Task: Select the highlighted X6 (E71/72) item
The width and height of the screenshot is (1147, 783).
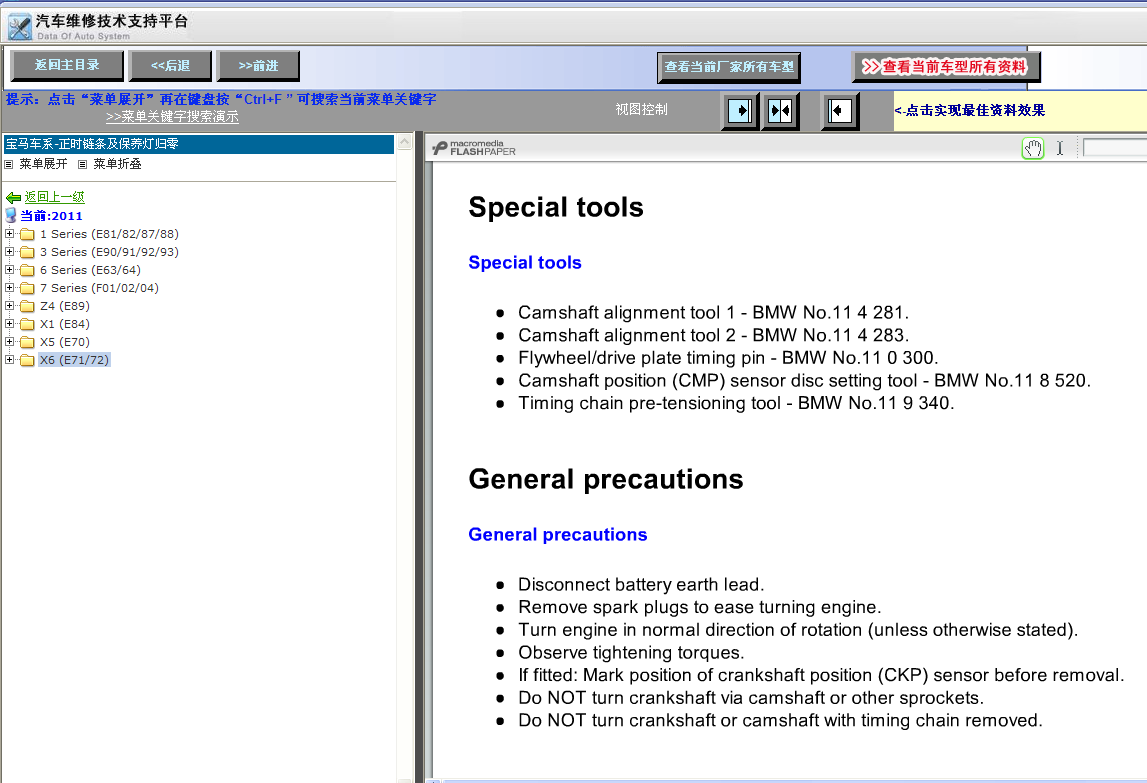Action: pyautogui.click(x=74, y=360)
